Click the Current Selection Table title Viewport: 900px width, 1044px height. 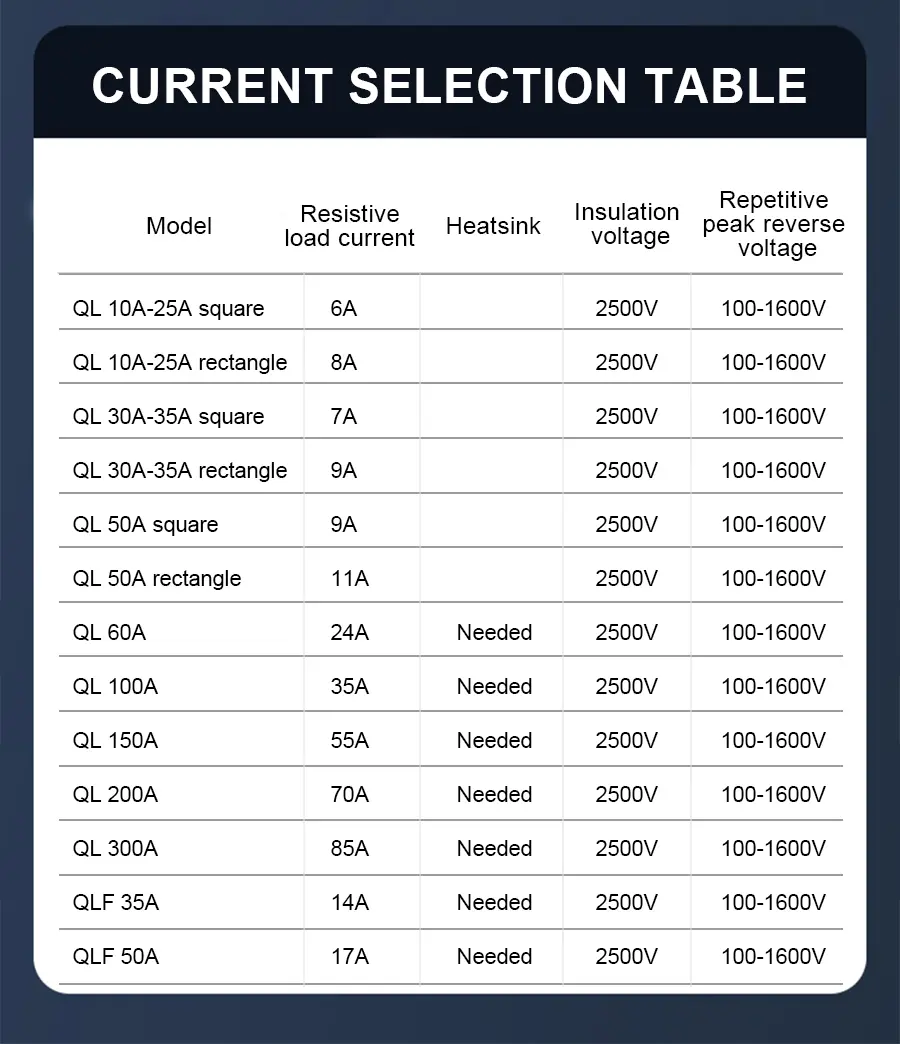click(449, 85)
